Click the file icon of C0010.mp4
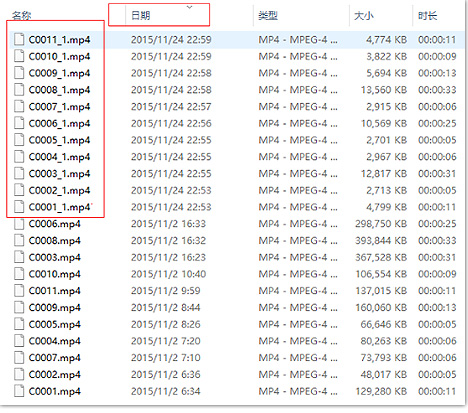Screen dimensions: 468x413 pyautogui.click(x=19, y=274)
